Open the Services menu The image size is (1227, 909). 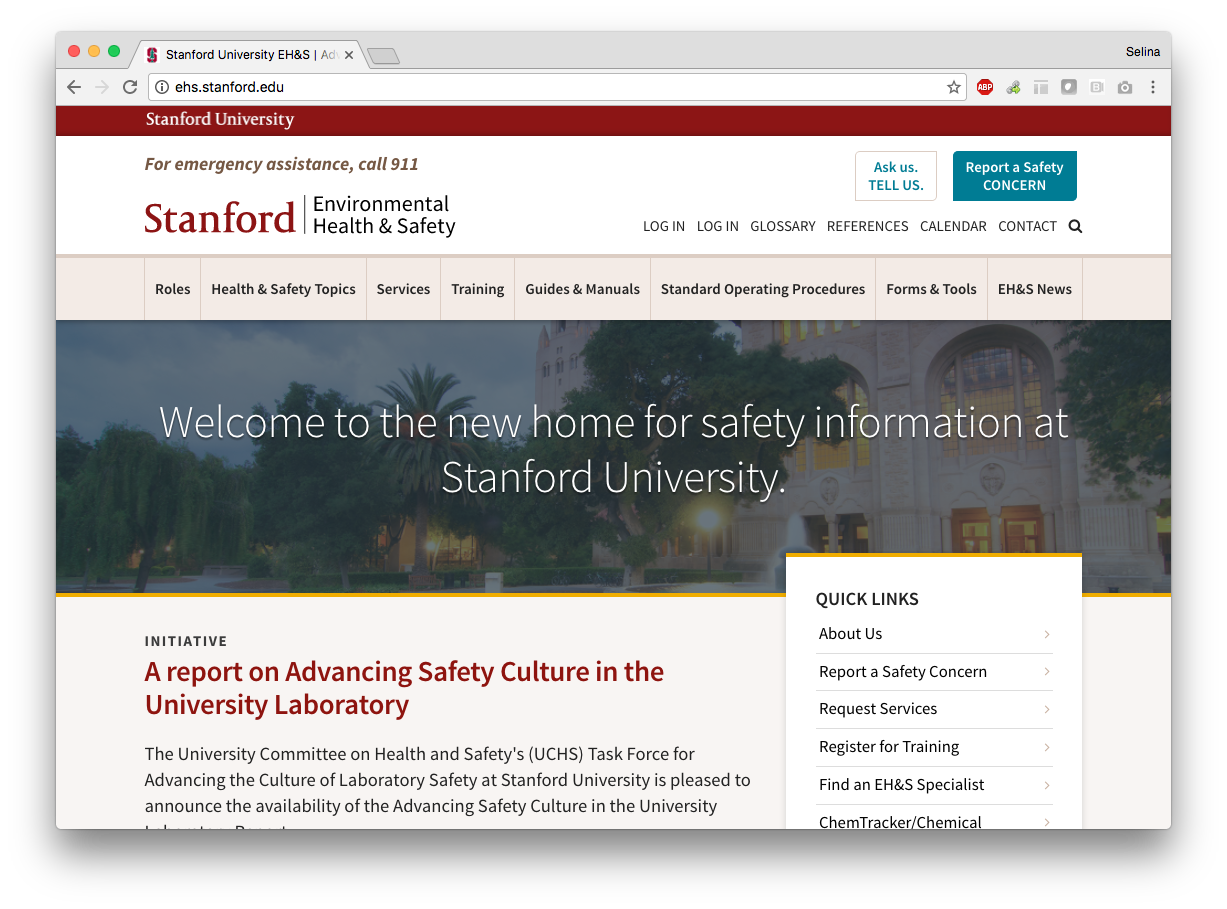tap(403, 289)
